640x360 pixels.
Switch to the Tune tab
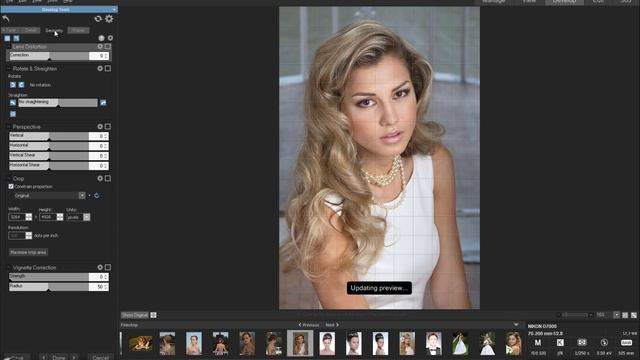[x=11, y=30]
